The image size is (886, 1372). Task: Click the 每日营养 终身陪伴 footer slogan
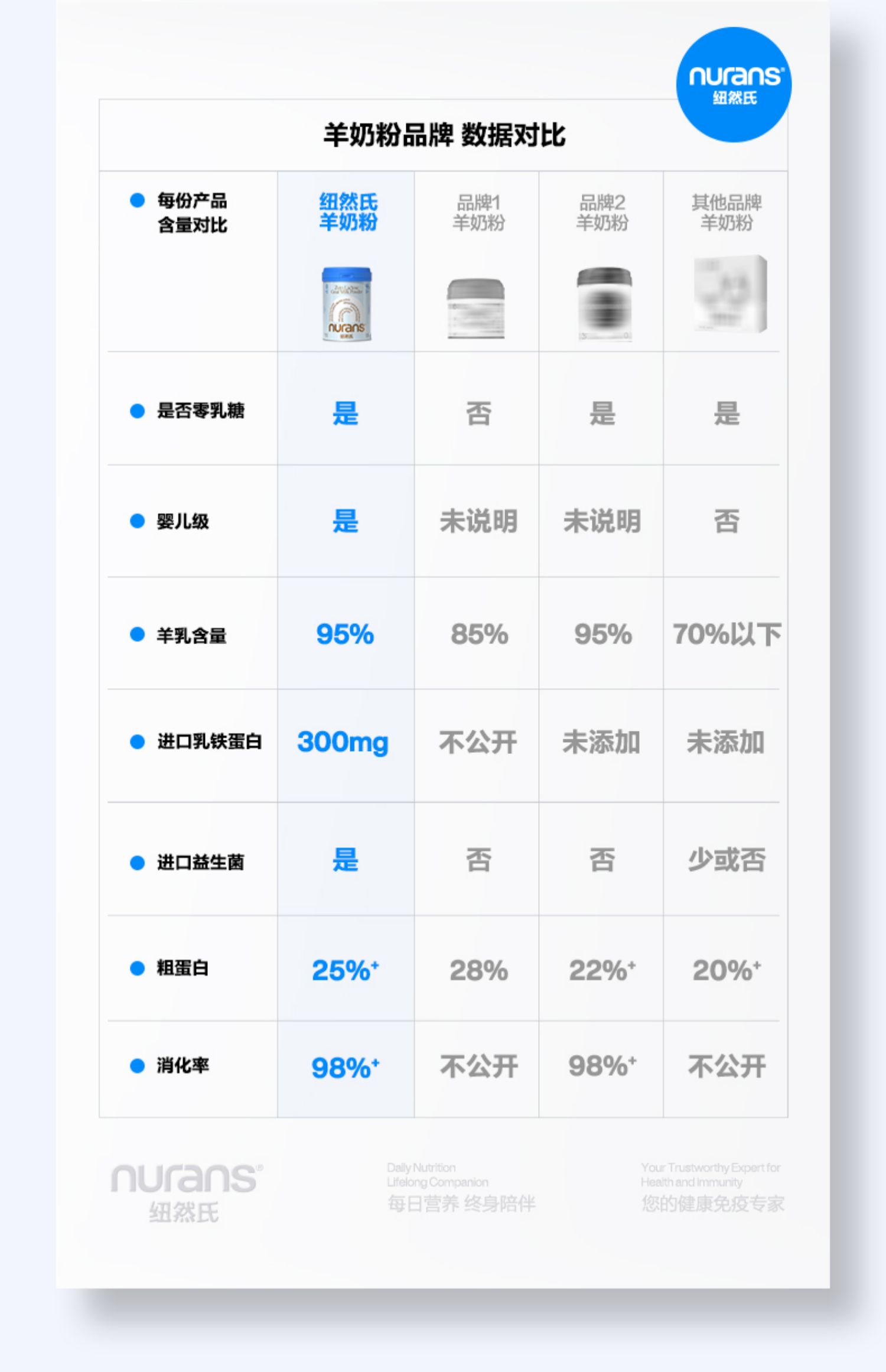click(461, 1204)
